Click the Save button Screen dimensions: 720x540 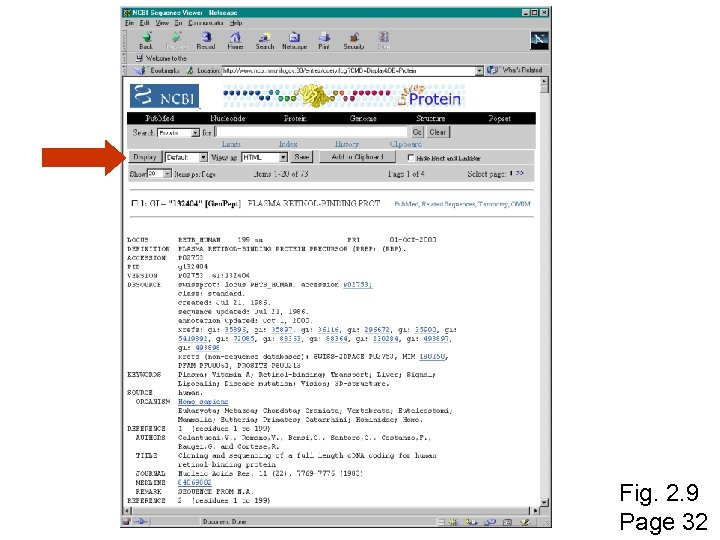[x=302, y=157]
